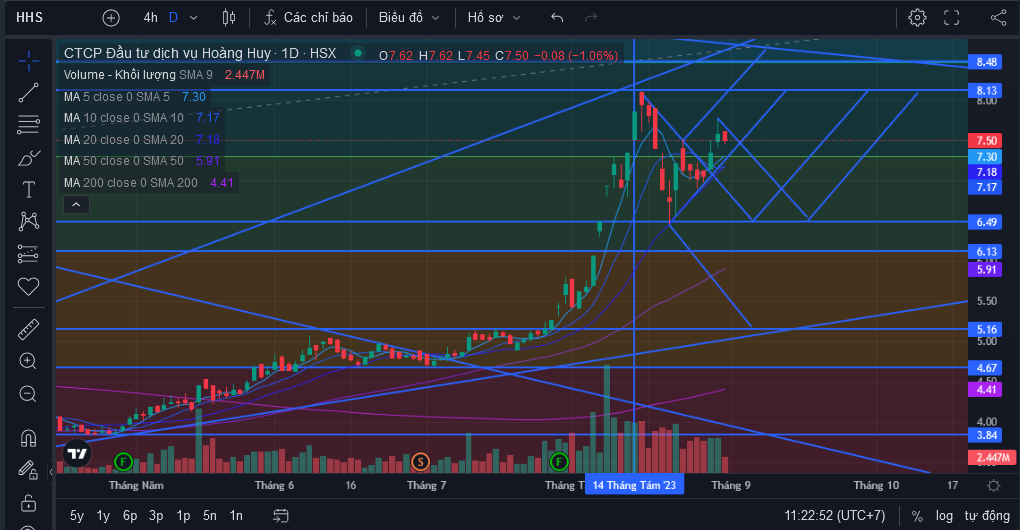
Task: Undo the last chart action
Action: click(557, 18)
